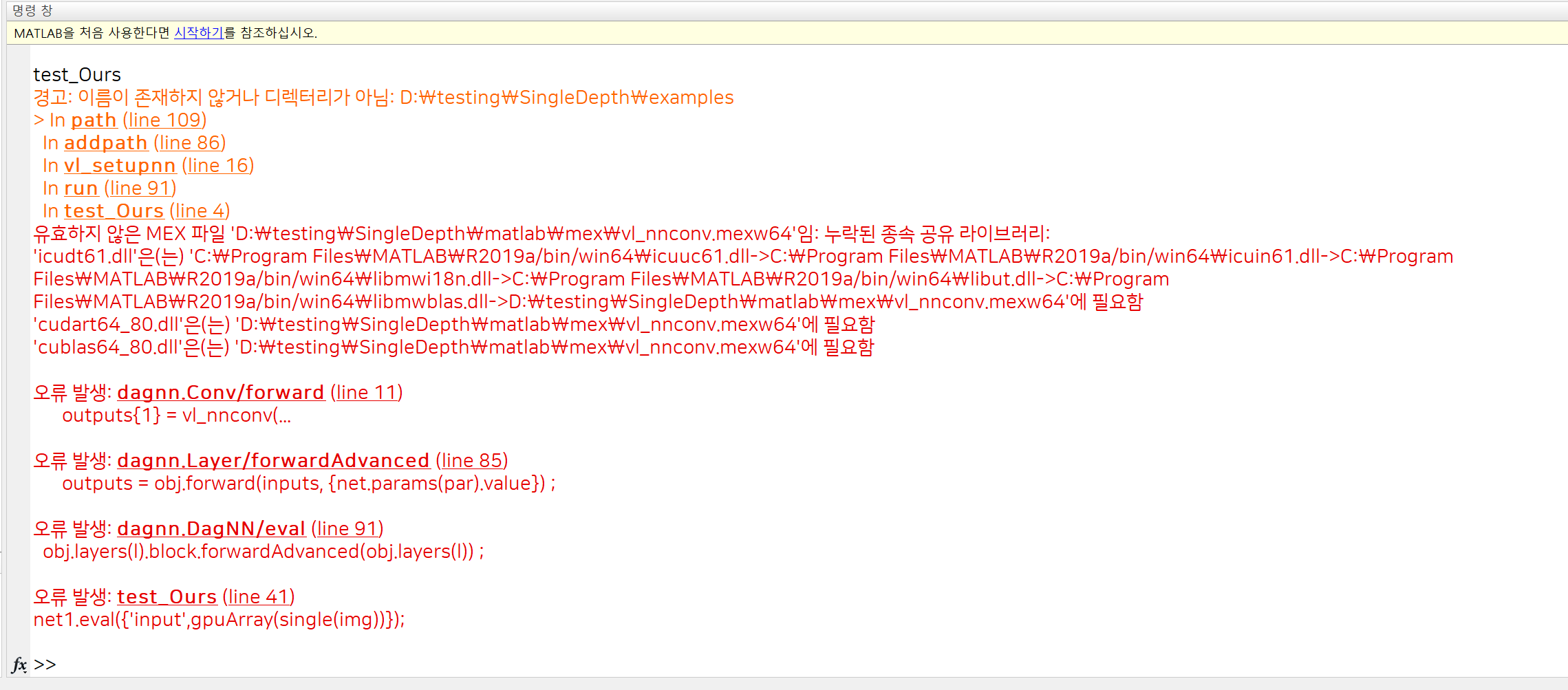
Task: Click the 경고 warning message line
Action: pos(383,97)
